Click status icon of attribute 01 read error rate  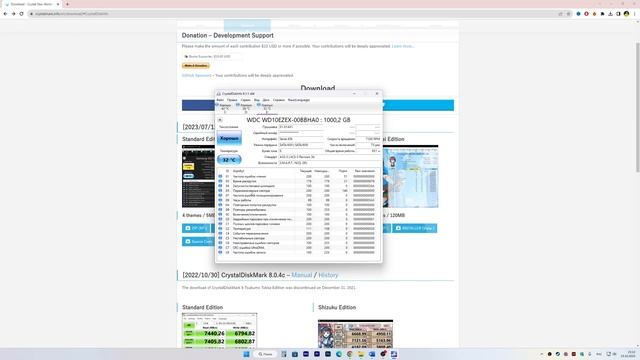click(x=220, y=176)
